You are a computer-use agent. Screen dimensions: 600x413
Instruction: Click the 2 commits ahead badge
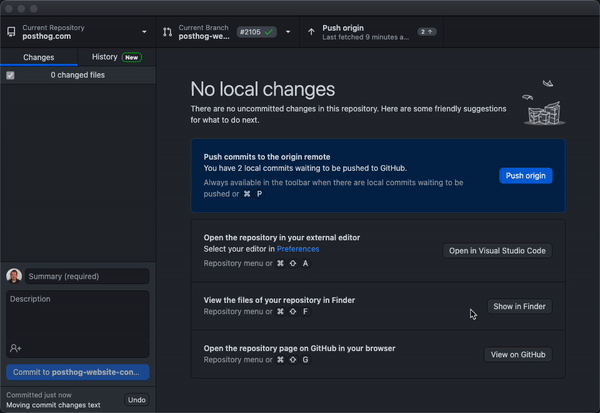427,32
